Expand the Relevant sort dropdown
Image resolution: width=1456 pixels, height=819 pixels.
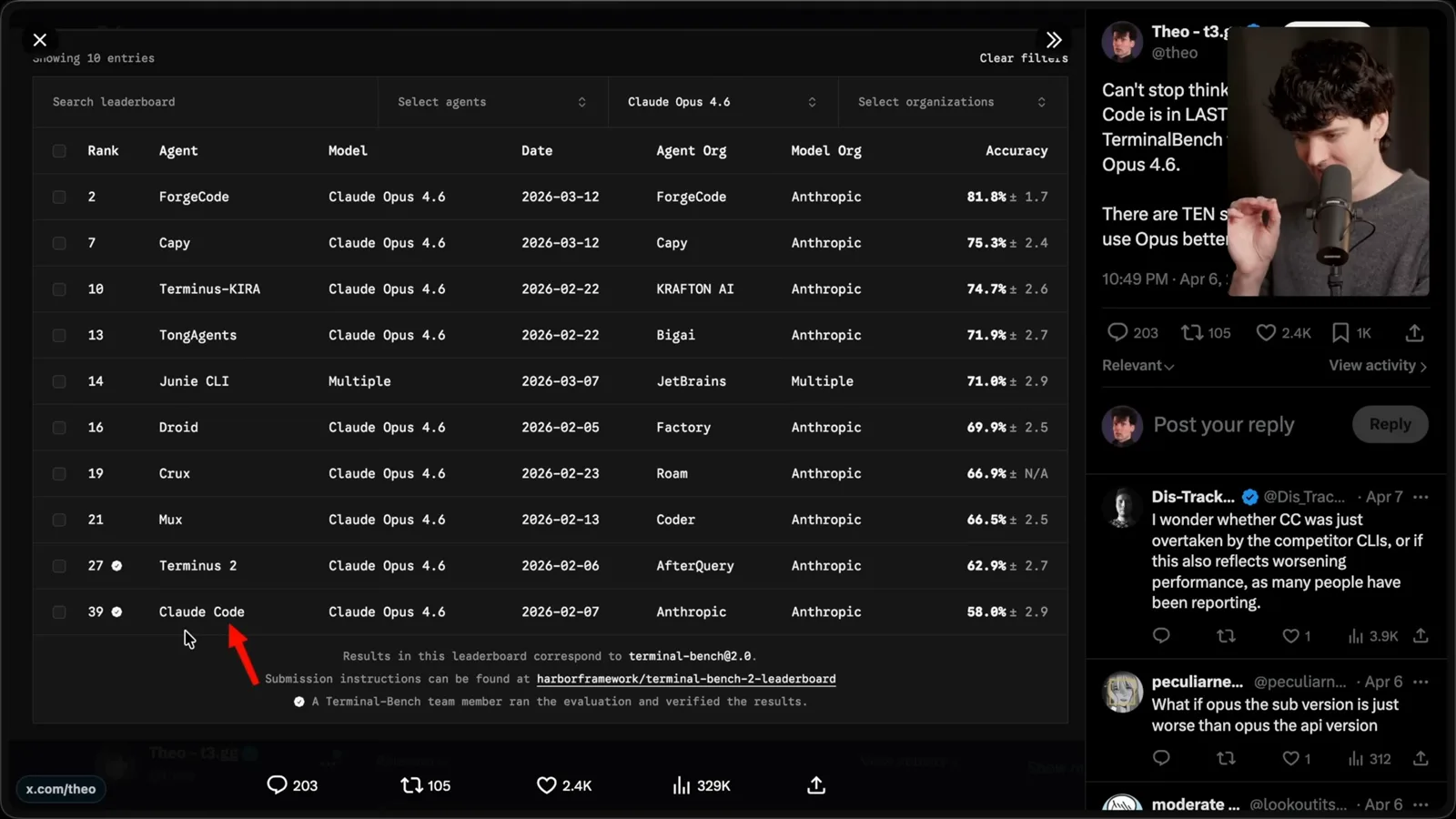point(1138,366)
